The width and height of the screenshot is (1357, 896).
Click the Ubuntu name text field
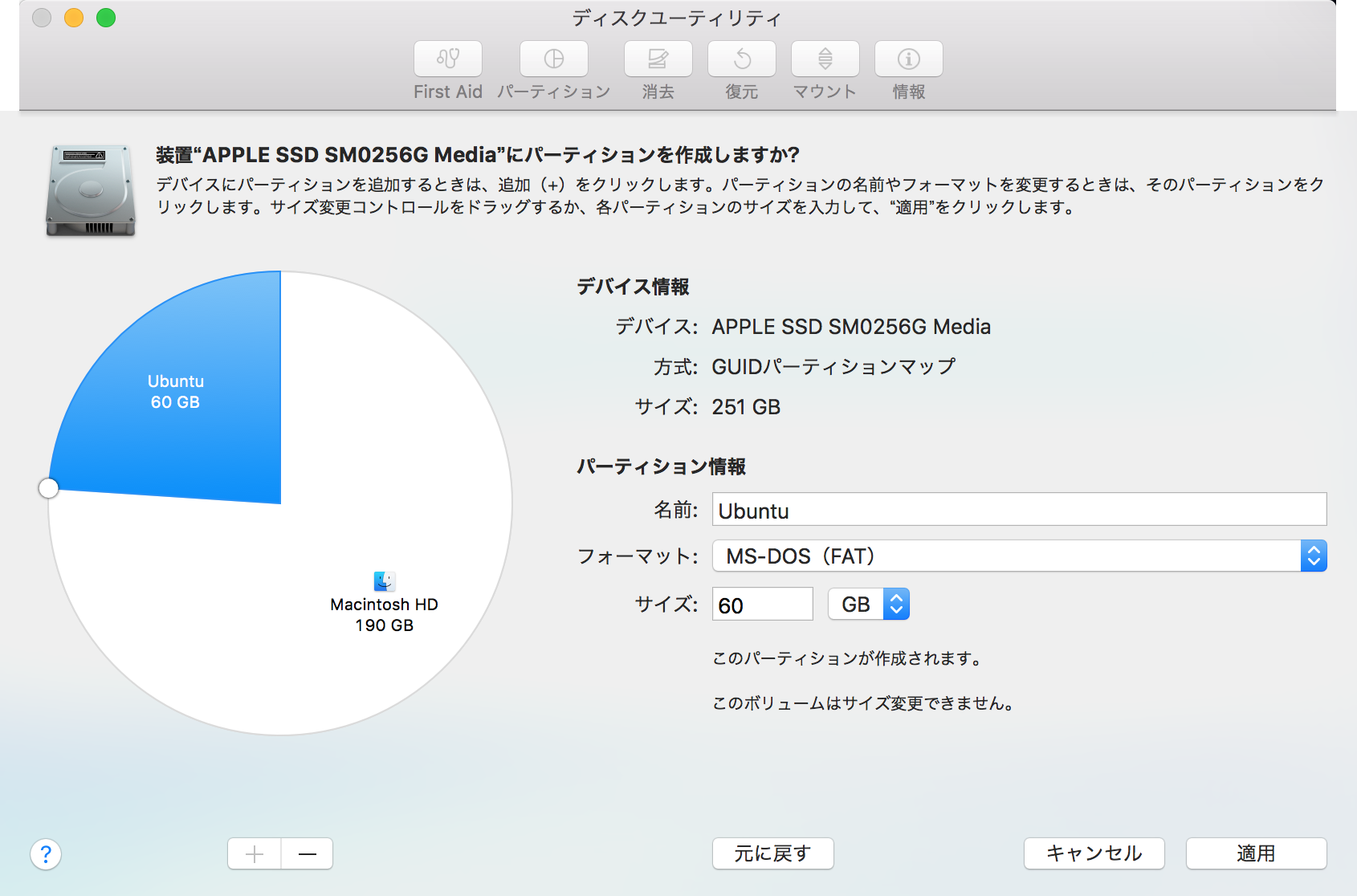[1018, 510]
